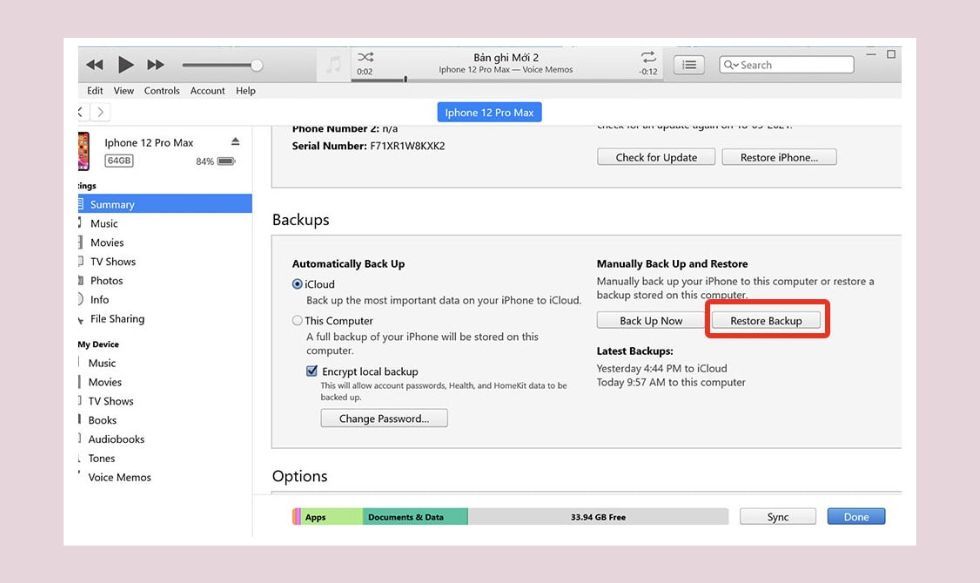
Task: Maximize the iTunes window
Action: click(x=891, y=54)
